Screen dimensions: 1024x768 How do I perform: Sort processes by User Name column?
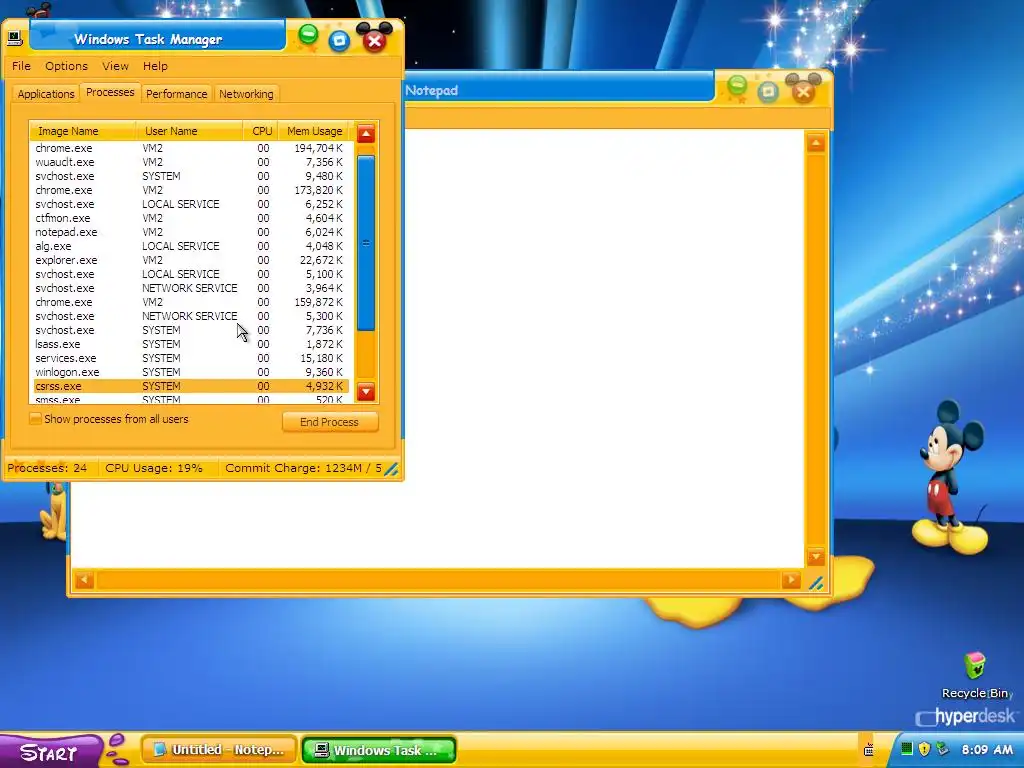tap(189, 131)
